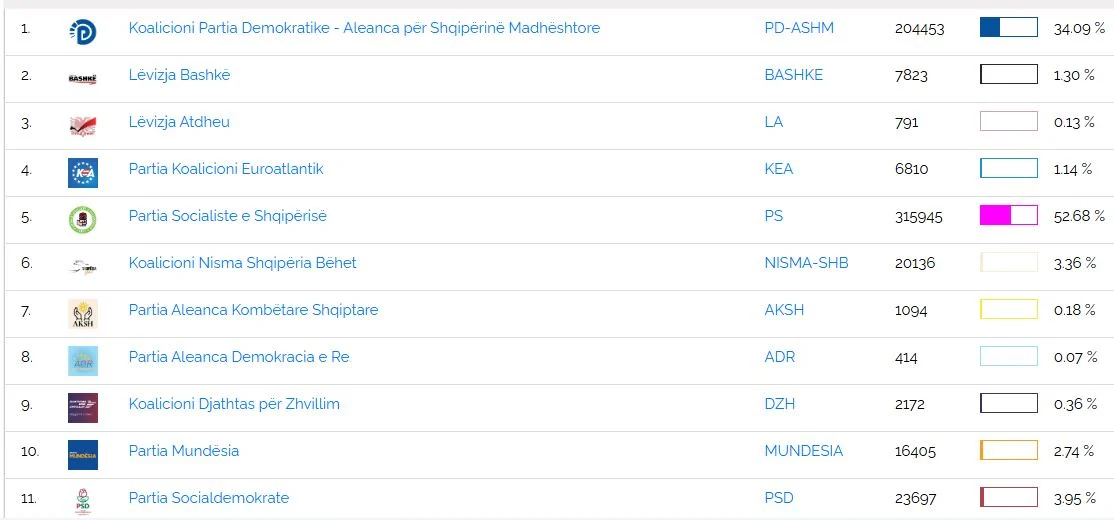This screenshot has height=520, width=1114.
Task: Click the AKSH party logo icon
Action: pos(82,314)
